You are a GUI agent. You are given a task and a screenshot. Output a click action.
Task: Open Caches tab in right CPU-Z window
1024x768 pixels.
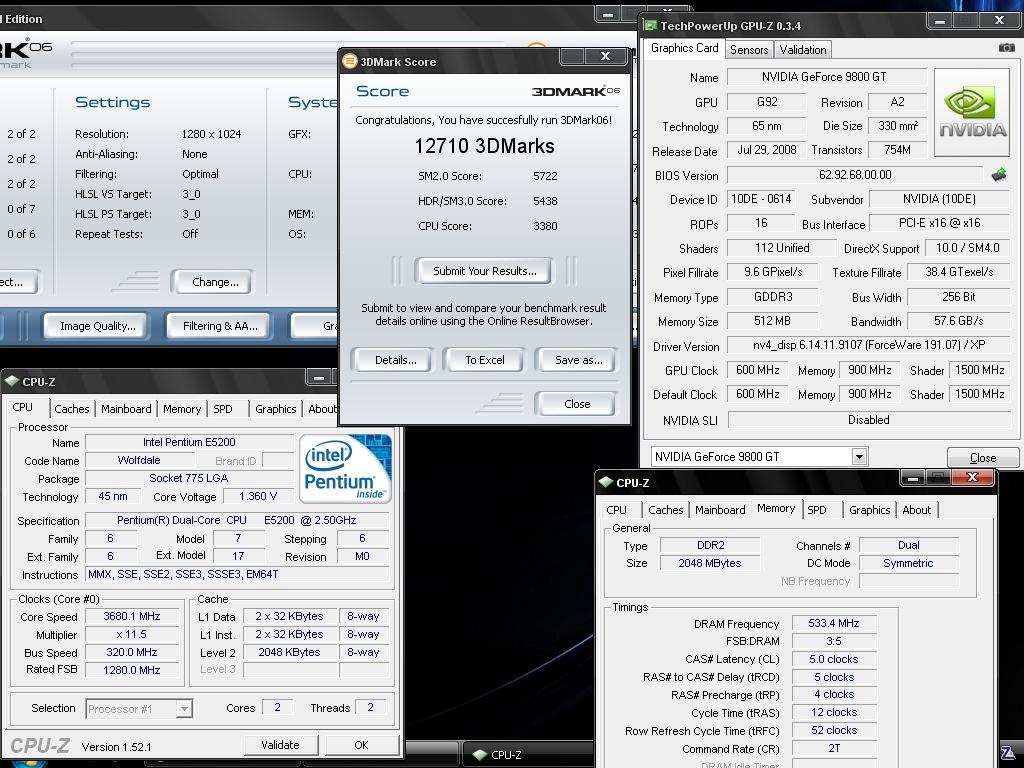tap(665, 510)
